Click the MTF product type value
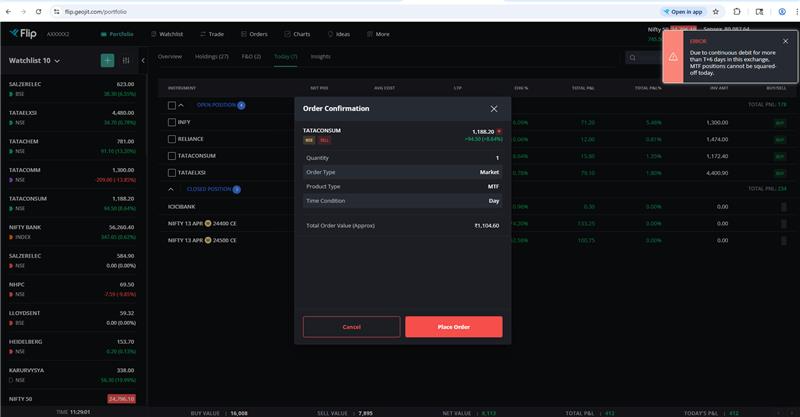 point(493,187)
